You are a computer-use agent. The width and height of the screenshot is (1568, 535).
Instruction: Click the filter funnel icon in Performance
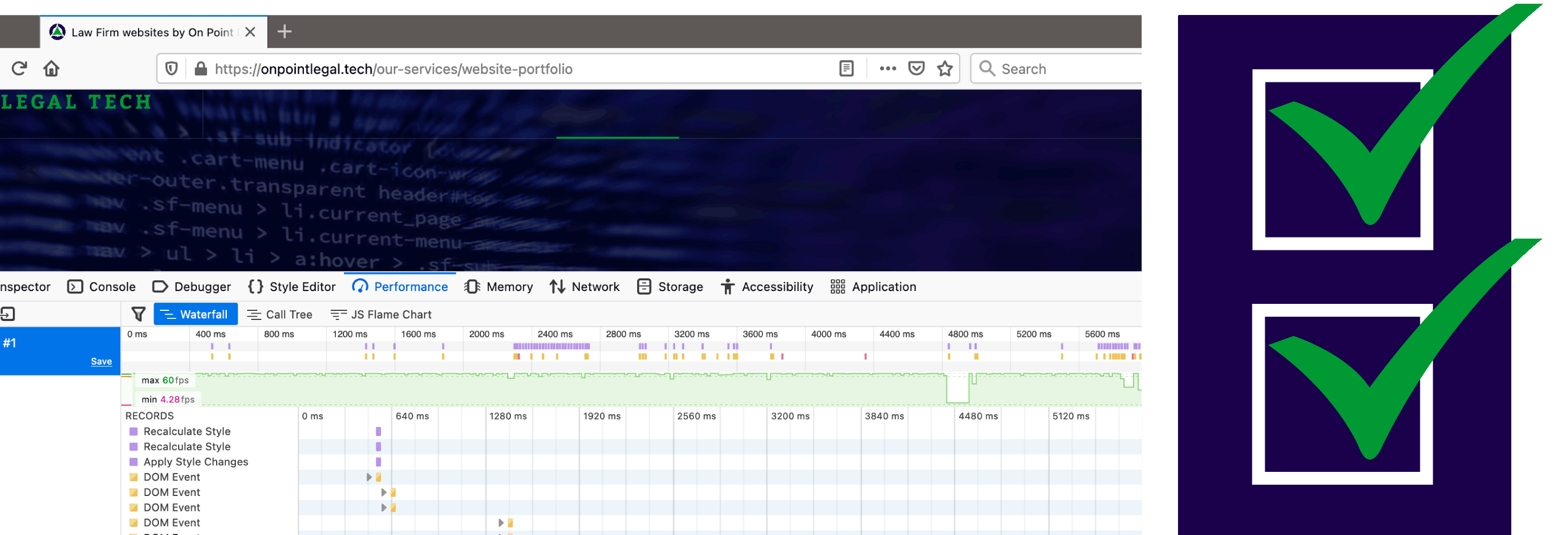pyautogui.click(x=138, y=314)
